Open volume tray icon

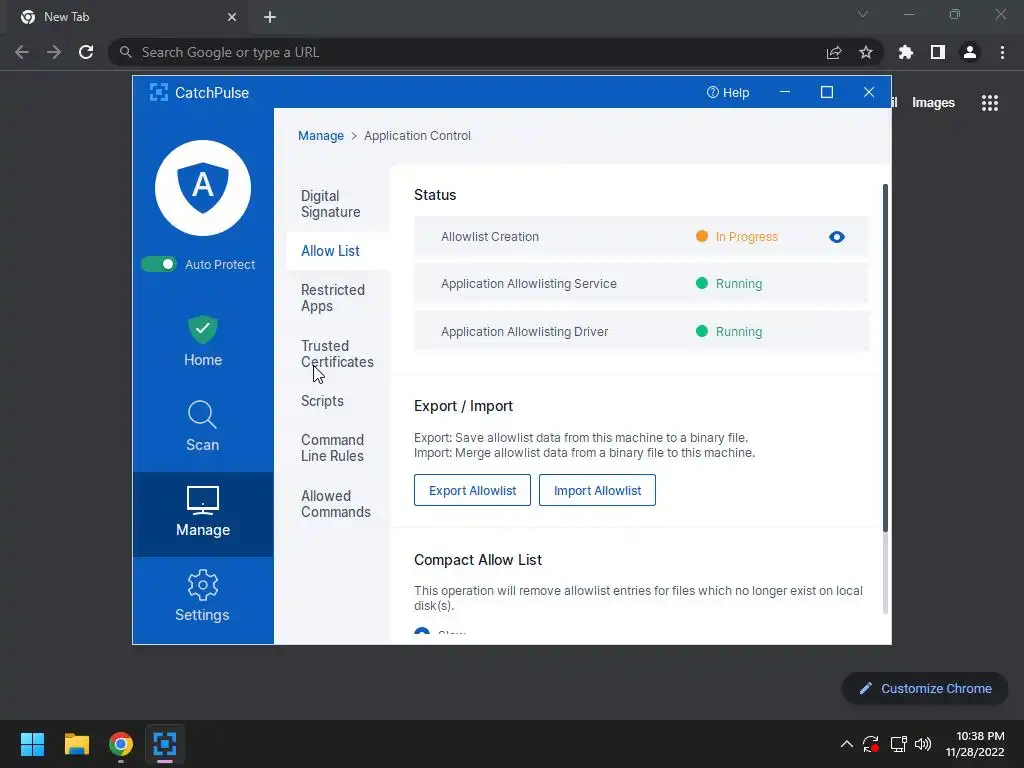(923, 744)
